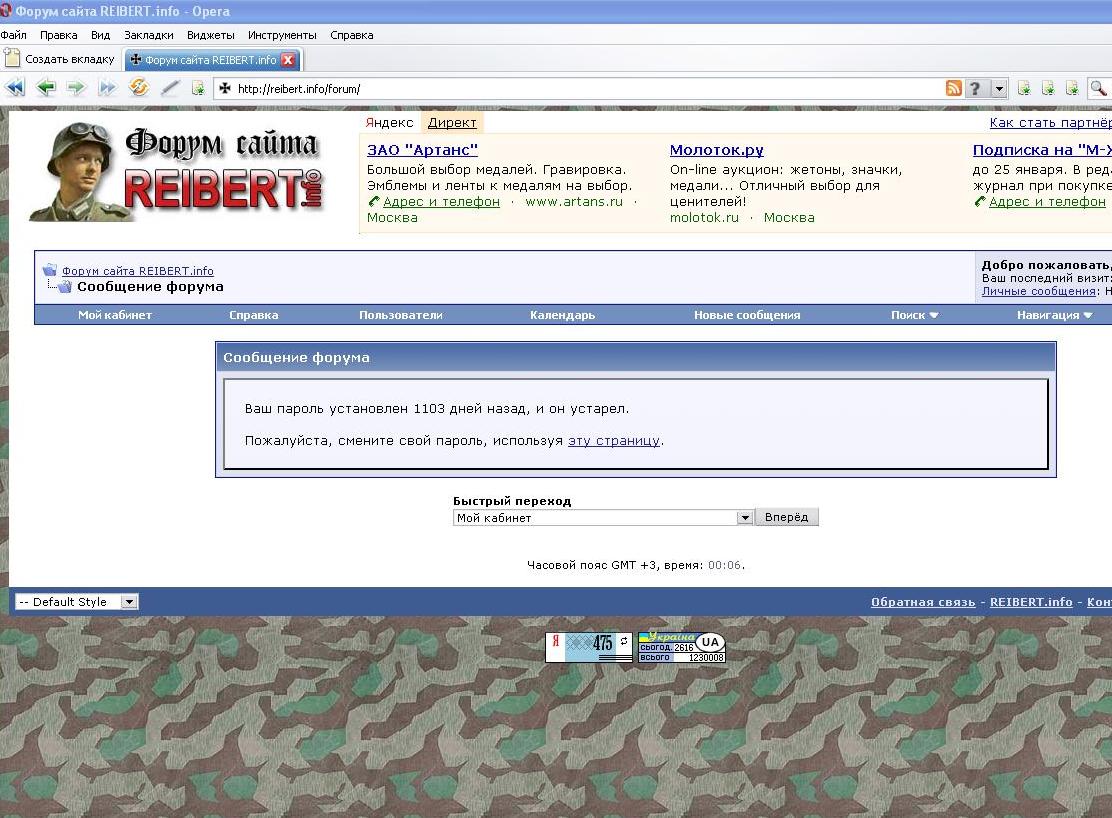Open the Личные сообщения link

pos(1039,291)
